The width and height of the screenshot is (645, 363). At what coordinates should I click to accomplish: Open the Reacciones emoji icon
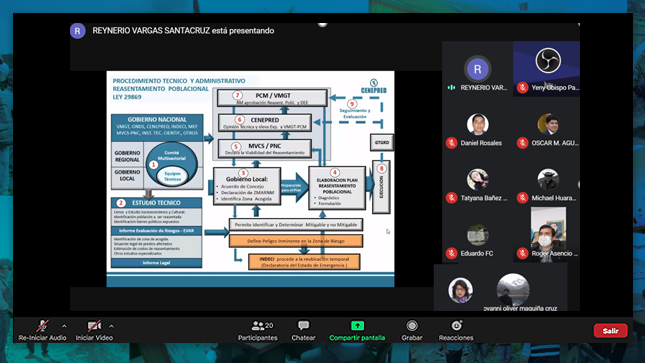click(456, 326)
